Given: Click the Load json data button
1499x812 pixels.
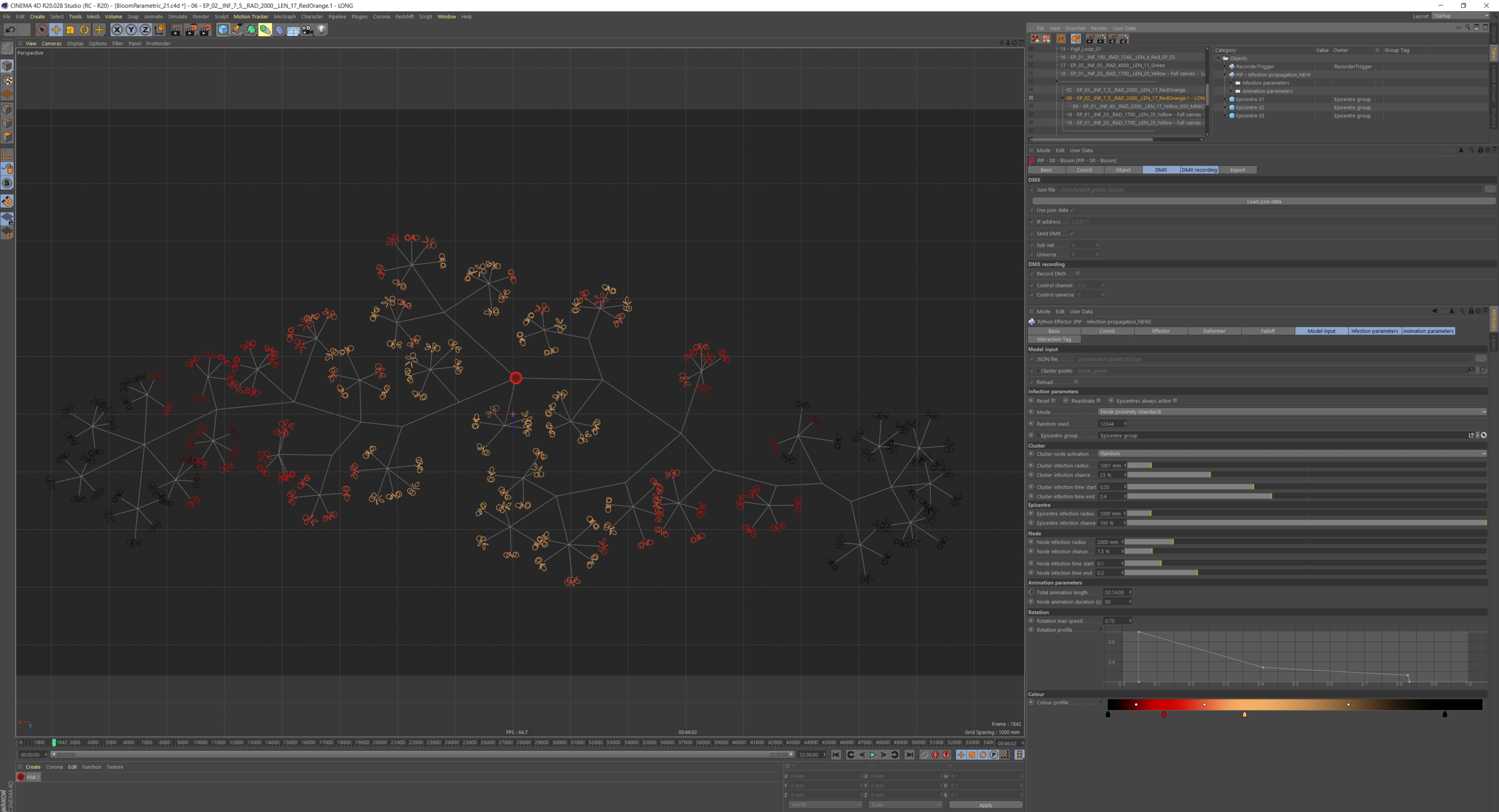Looking at the screenshot, I should click(x=1263, y=201).
